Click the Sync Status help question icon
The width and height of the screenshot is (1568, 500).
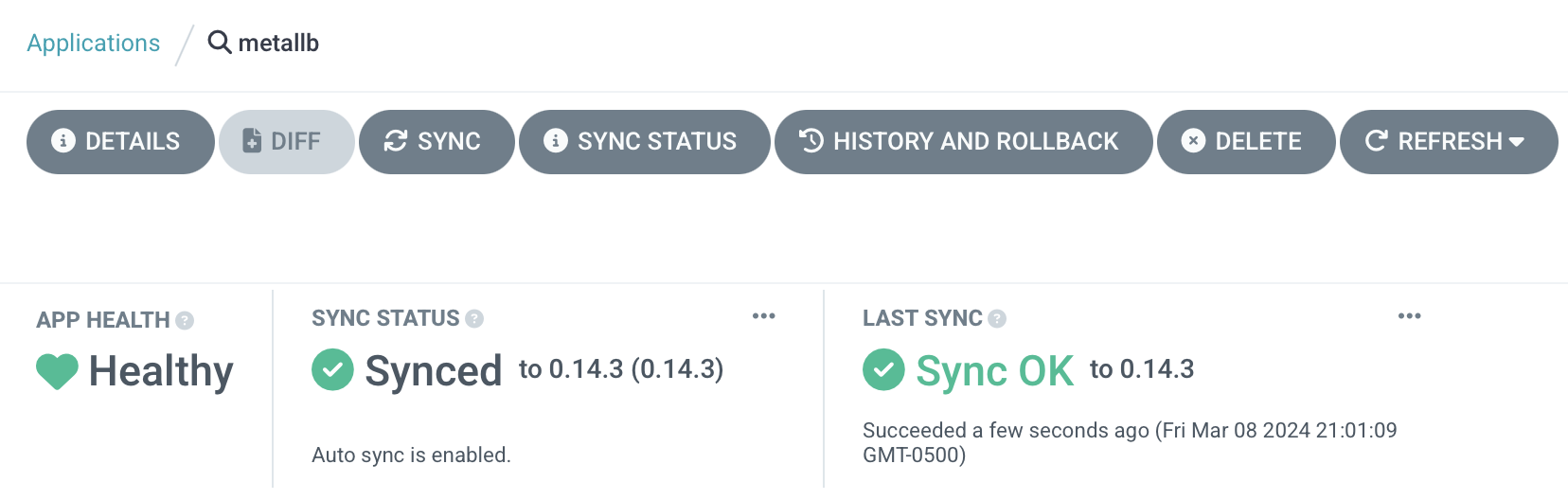[474, 319]
